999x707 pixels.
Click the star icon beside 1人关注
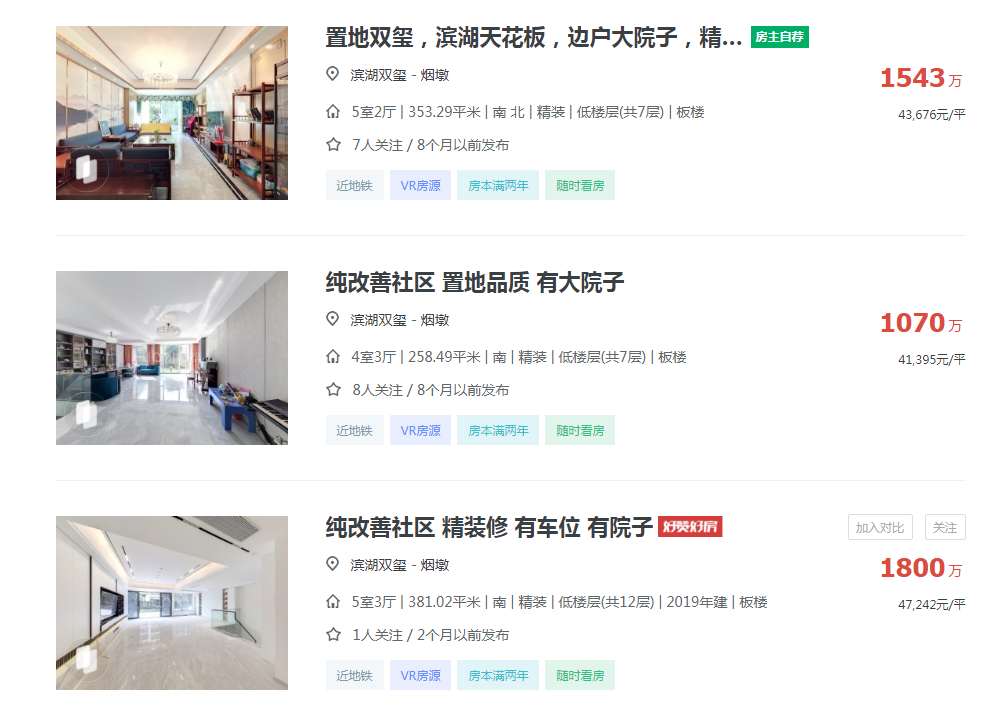[x=333, y=634]
